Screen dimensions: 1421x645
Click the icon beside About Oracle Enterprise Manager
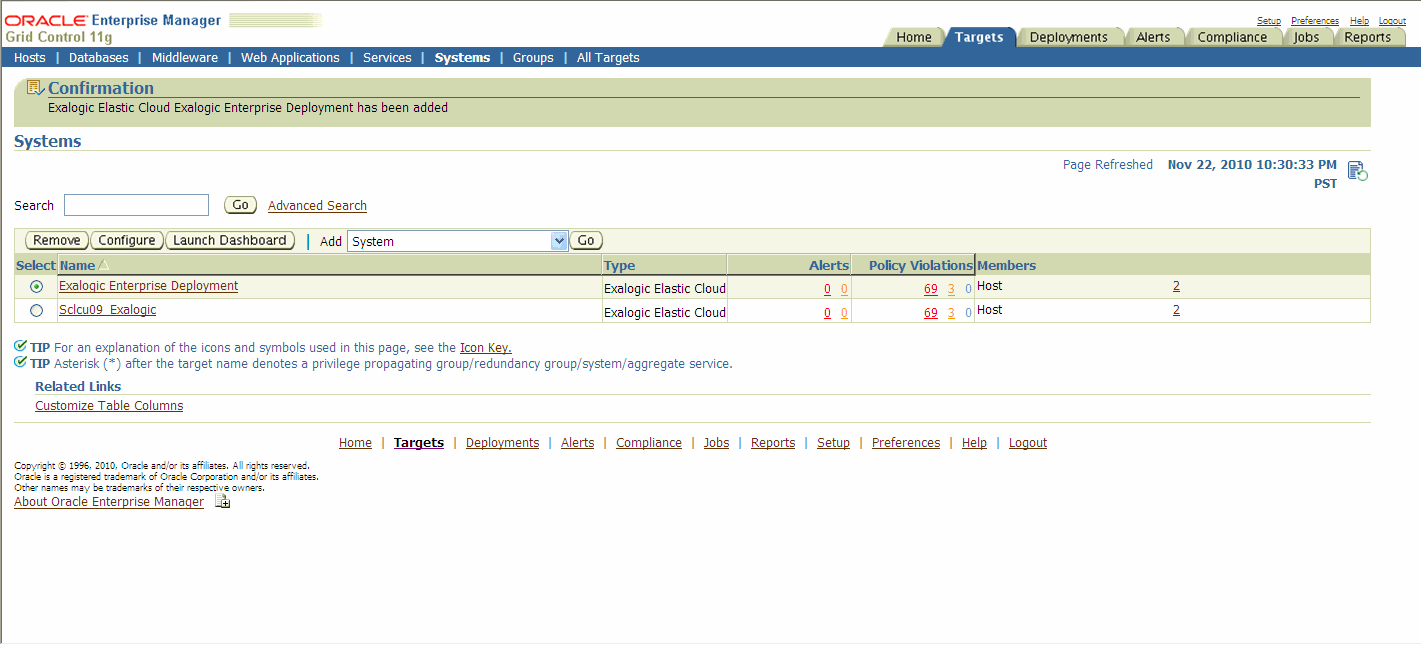223,502
